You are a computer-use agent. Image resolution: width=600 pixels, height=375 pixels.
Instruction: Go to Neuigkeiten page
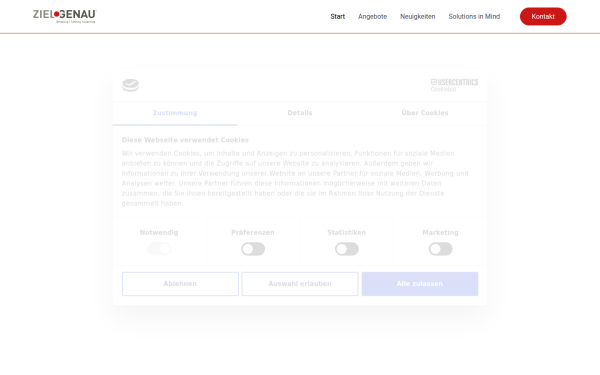417,16
